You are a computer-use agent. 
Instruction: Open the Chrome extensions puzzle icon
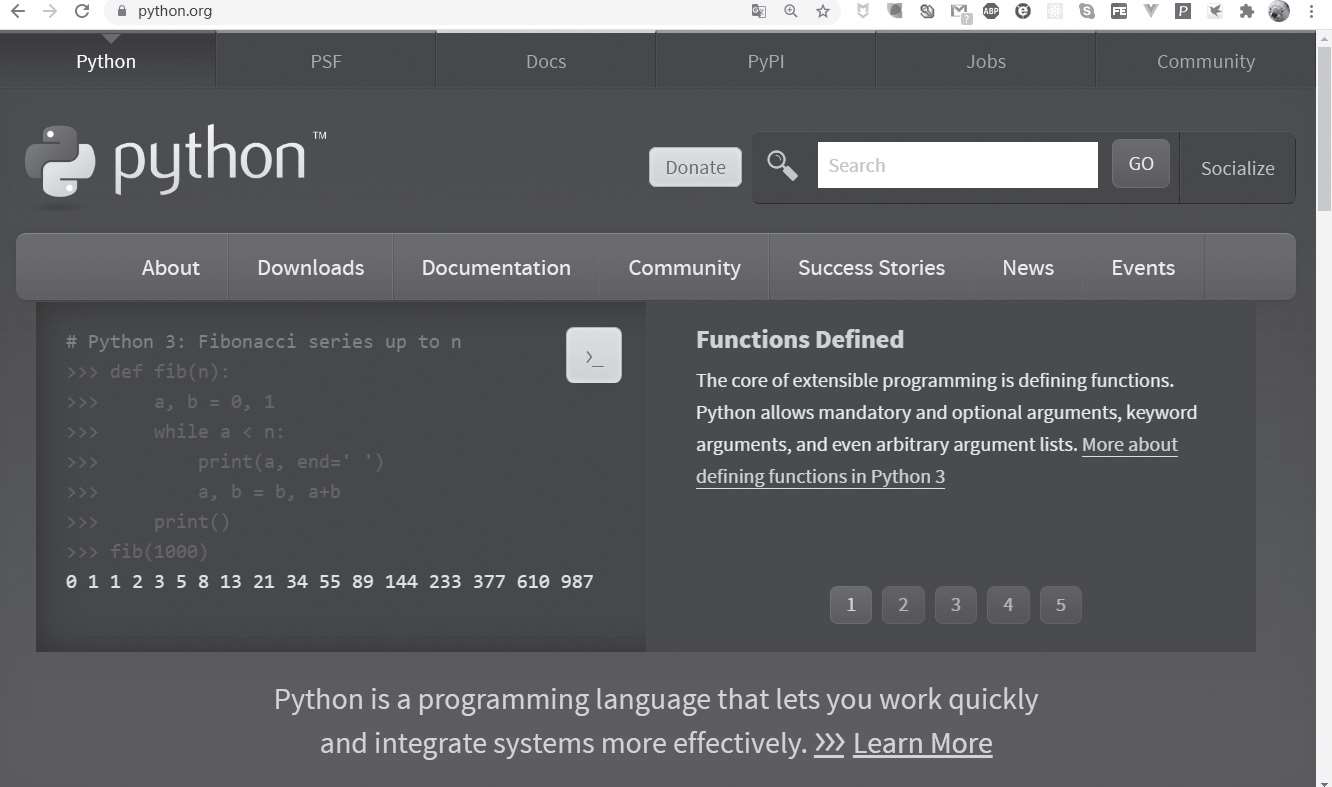click(x=1246, y=12)
